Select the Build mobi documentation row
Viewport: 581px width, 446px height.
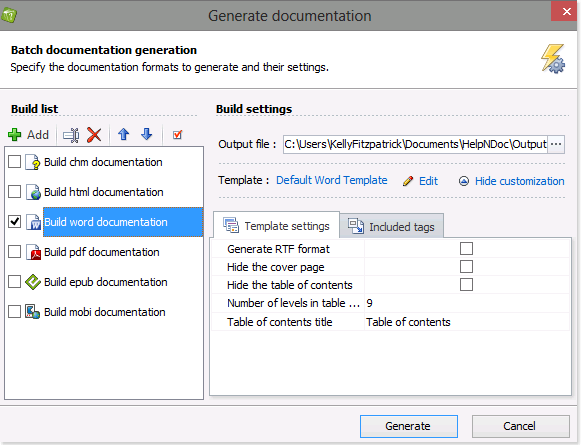tap(103, 312)
